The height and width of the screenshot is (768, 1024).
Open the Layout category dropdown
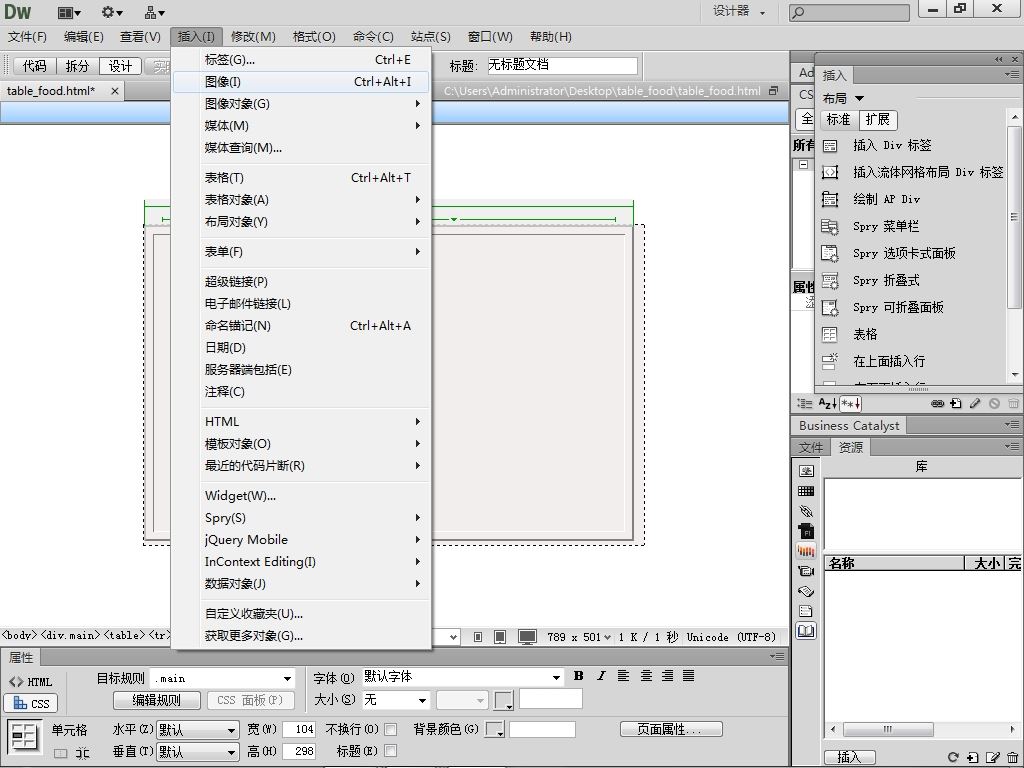click(x=843, y=99)
